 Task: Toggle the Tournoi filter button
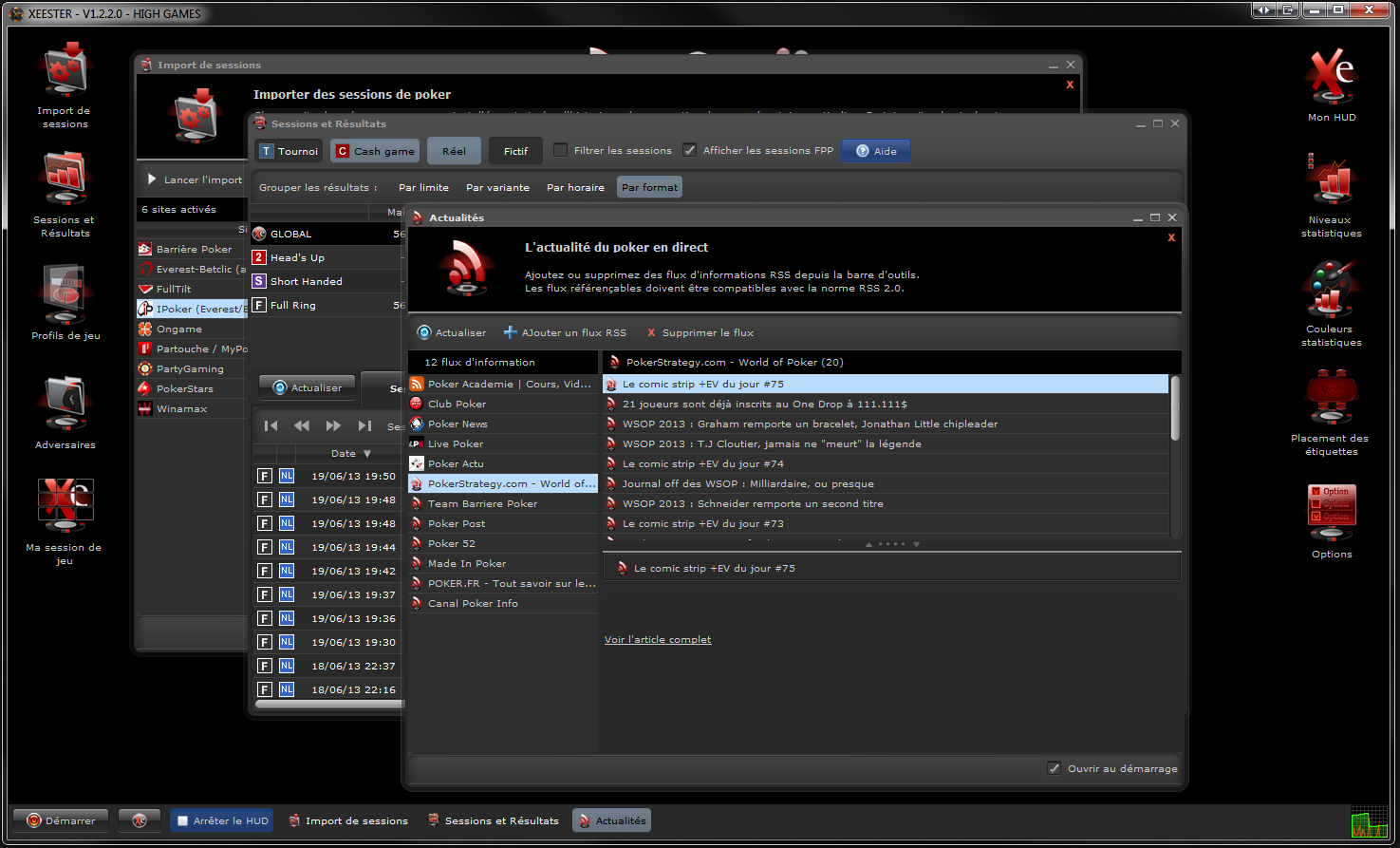[x=289, y=151]
